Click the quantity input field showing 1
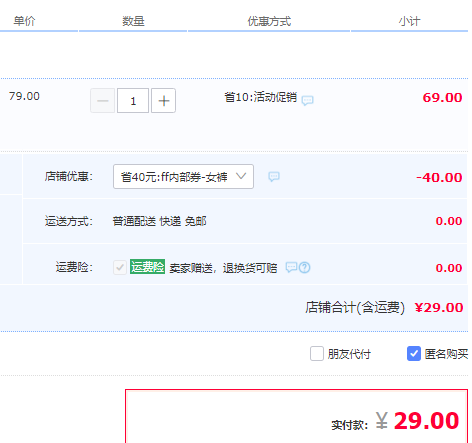 [x=133, y=101]
